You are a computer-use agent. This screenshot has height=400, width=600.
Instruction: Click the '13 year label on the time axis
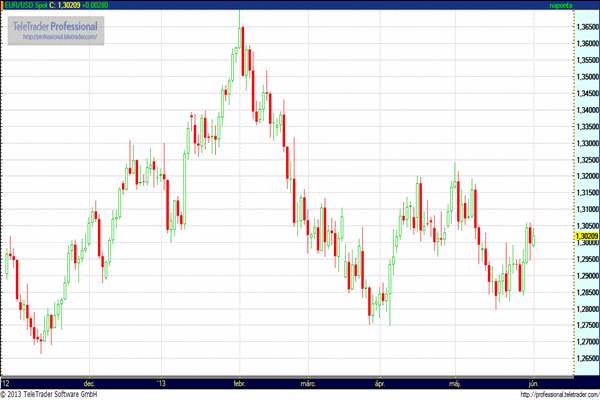[160, 382]
